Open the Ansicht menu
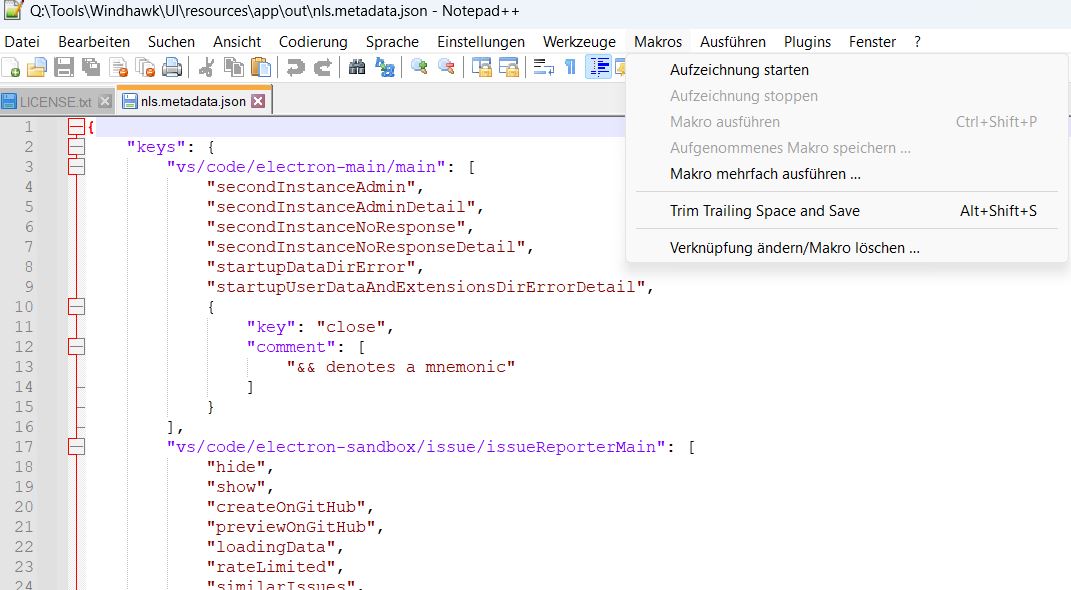1071x590 pixels. 236,42
